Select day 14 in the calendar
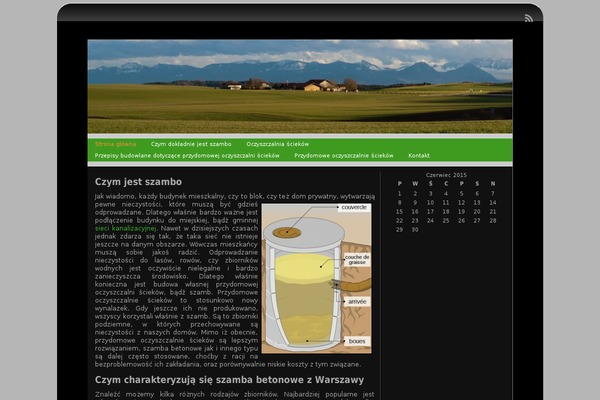600x400 pixels. click(493, 203)
